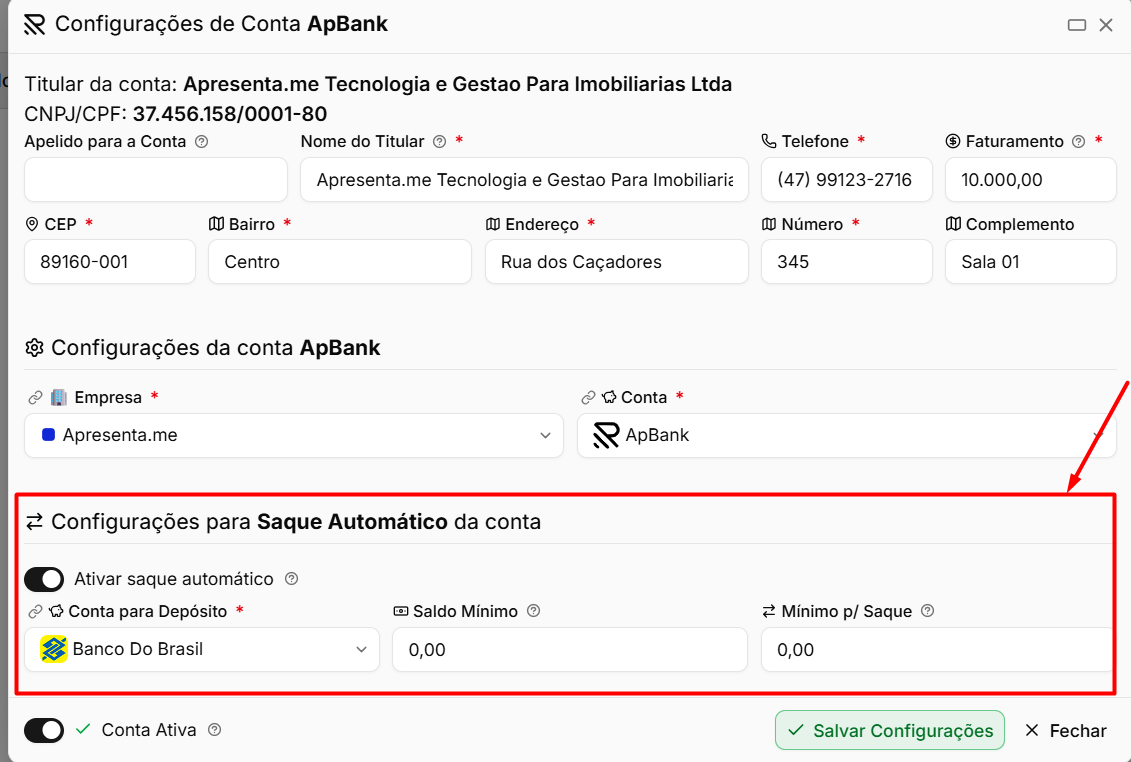Click the map icon next to Complemento
The height and width of the screenshot is (762, 1131).
click(x=954, y=224)
